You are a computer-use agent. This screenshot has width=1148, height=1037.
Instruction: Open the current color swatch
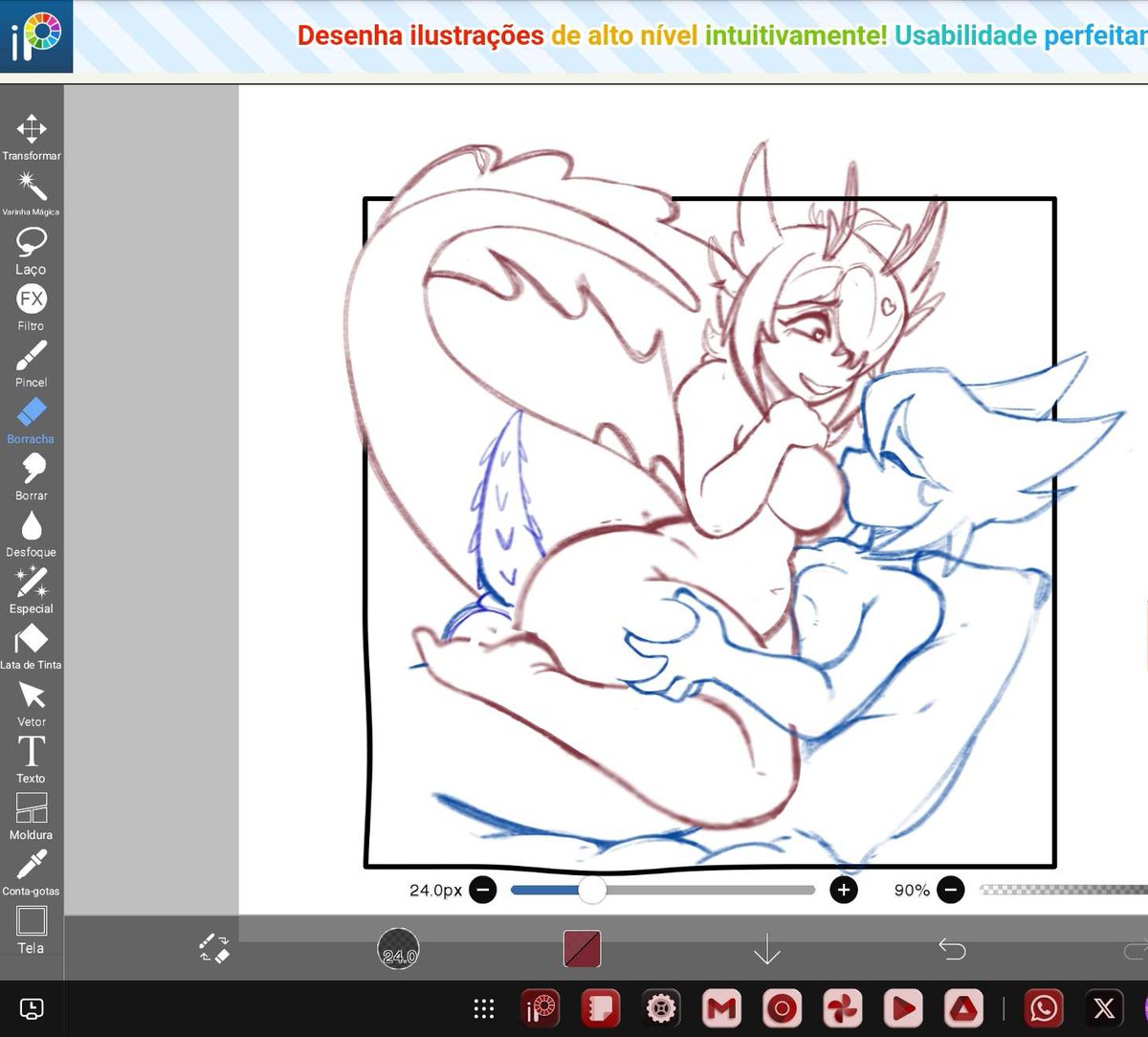tap(582, 949)
